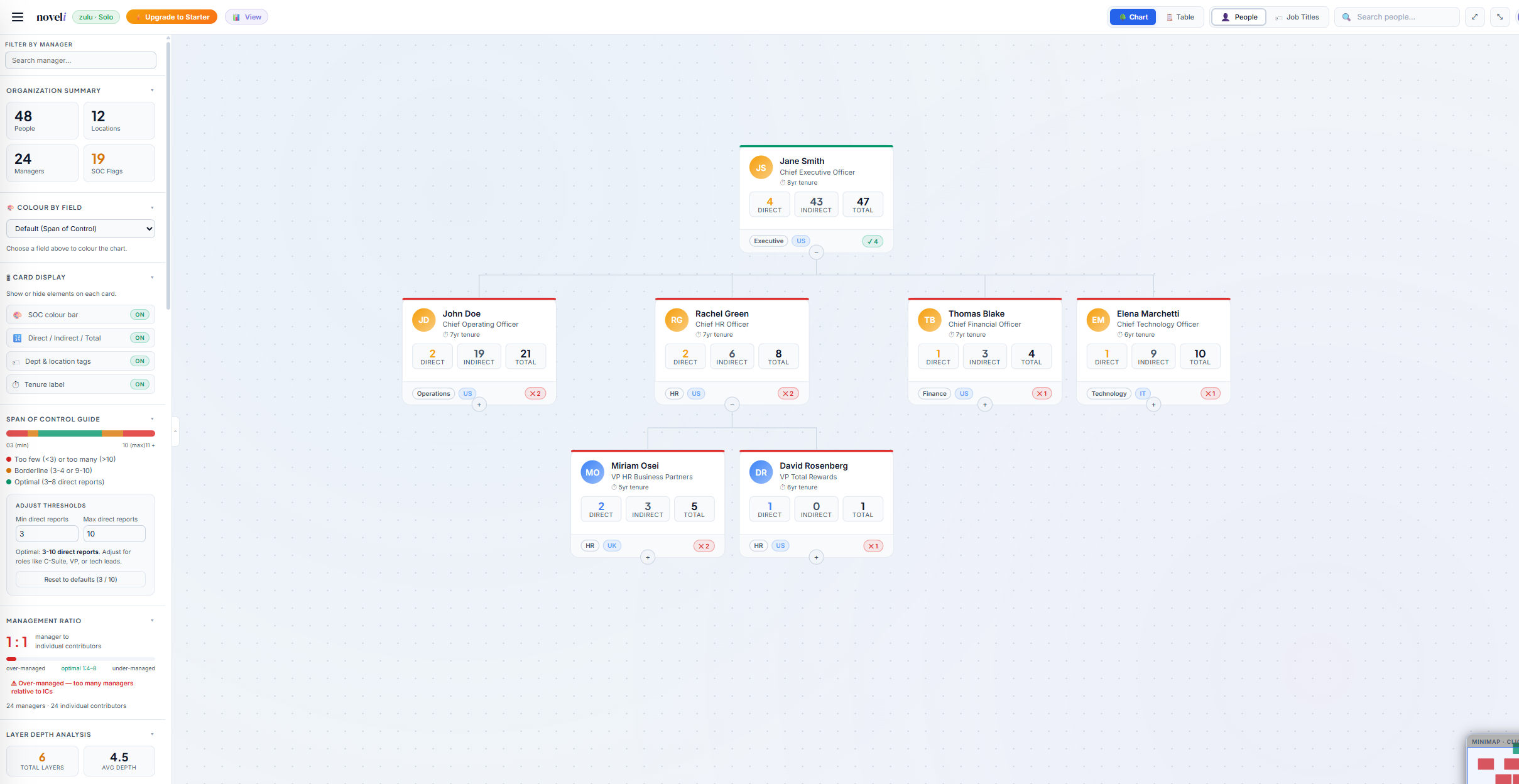Click David Rosenberg's DR avatar
The image size is (1519, 784).
pos(761,472)
